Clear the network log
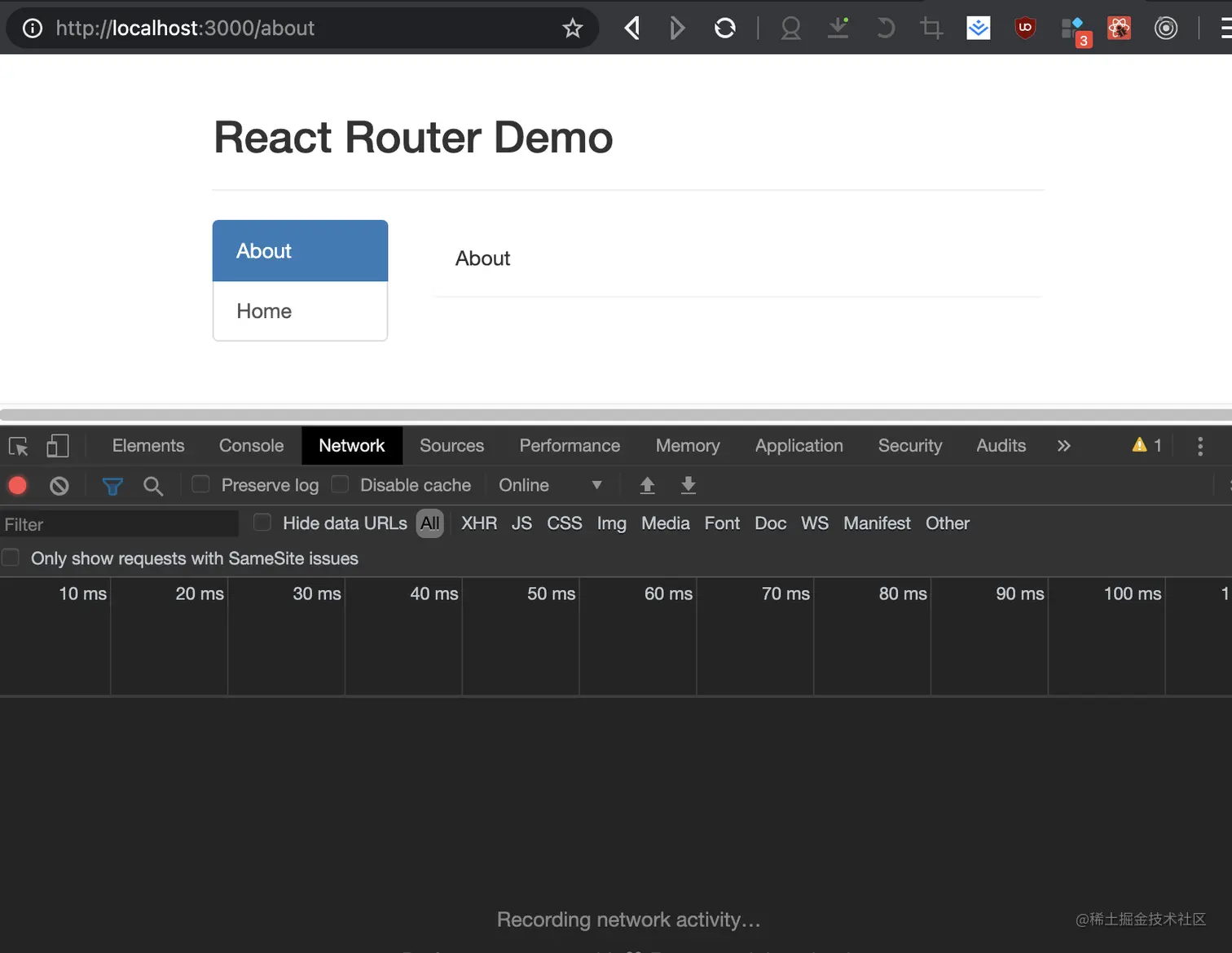1232x953 pixels. click(59, 486)
